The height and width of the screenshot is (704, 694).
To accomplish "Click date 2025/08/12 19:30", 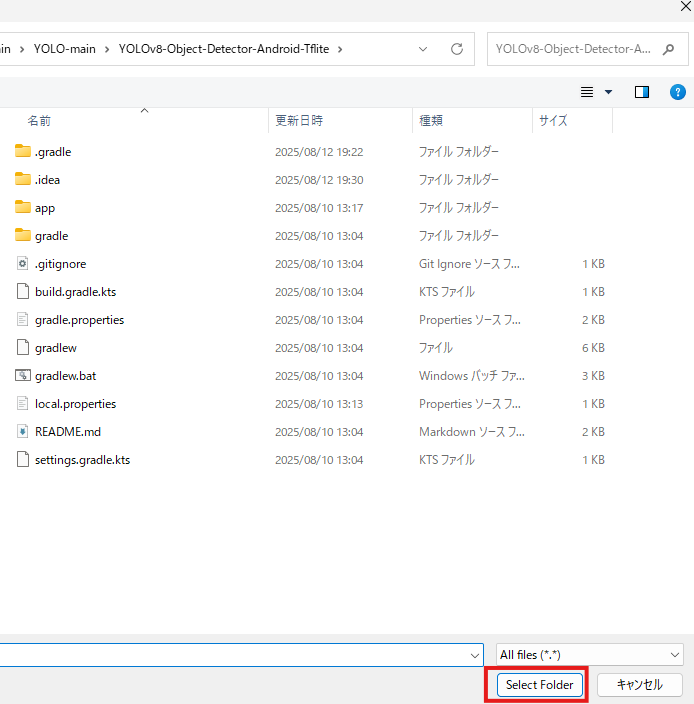I will click(319, 180).
